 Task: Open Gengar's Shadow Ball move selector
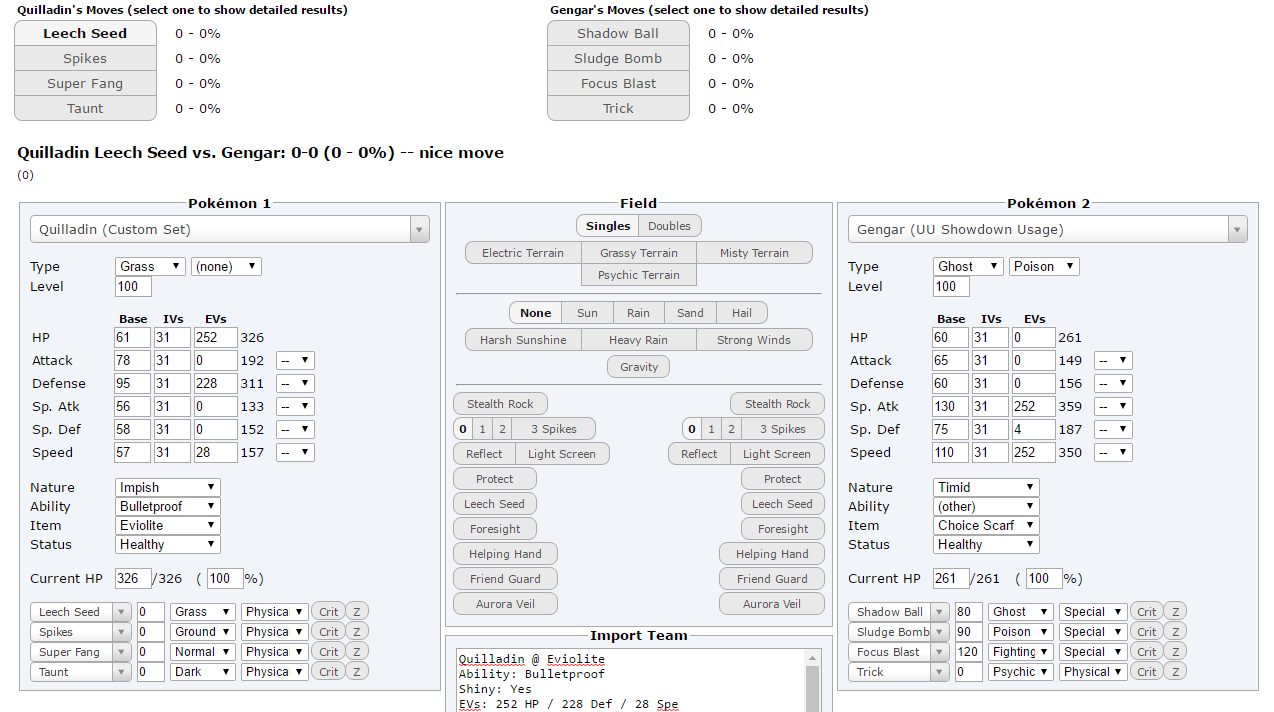pyautogui.click(x=899, y=612)
